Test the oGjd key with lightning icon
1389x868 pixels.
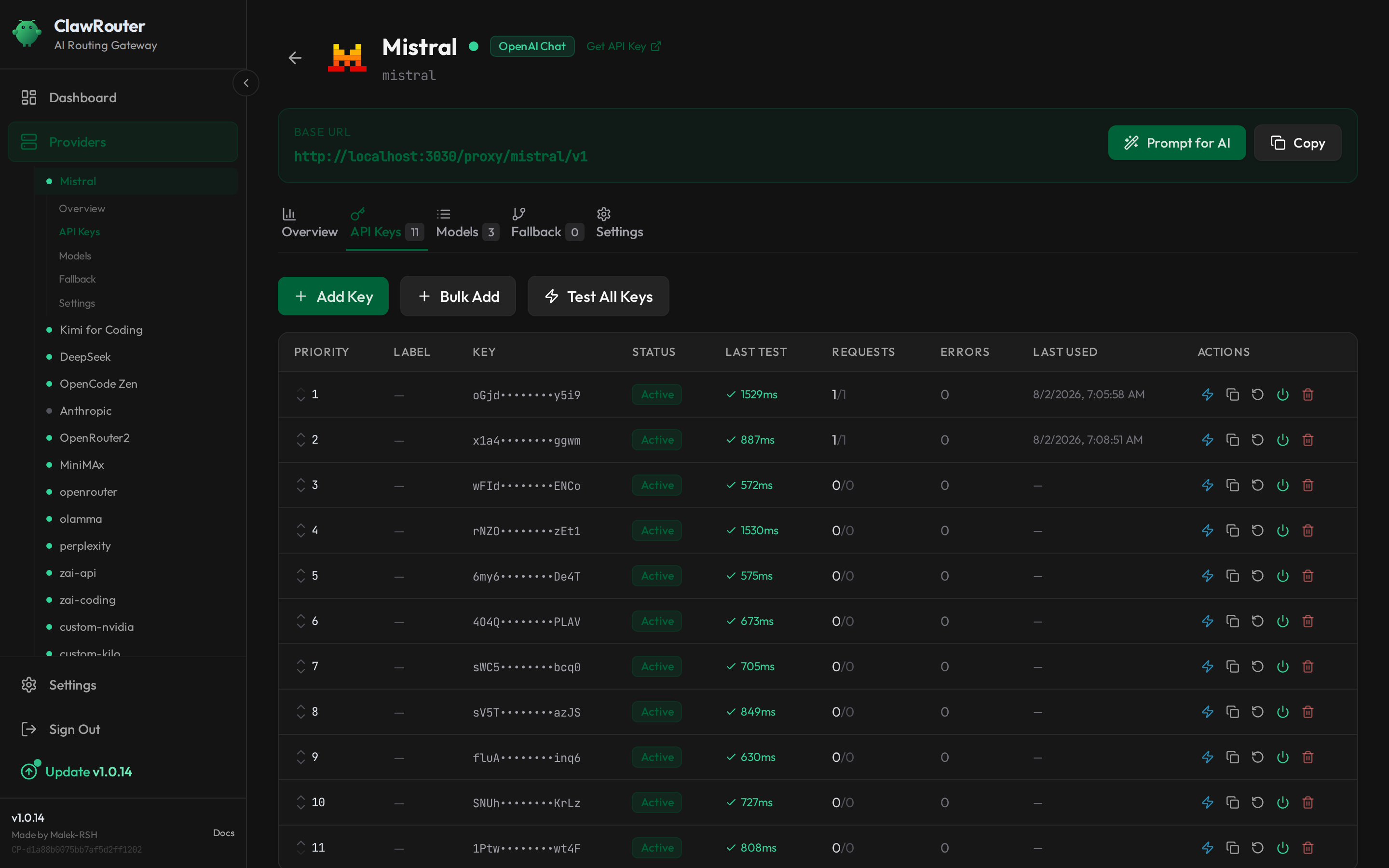1207,394
